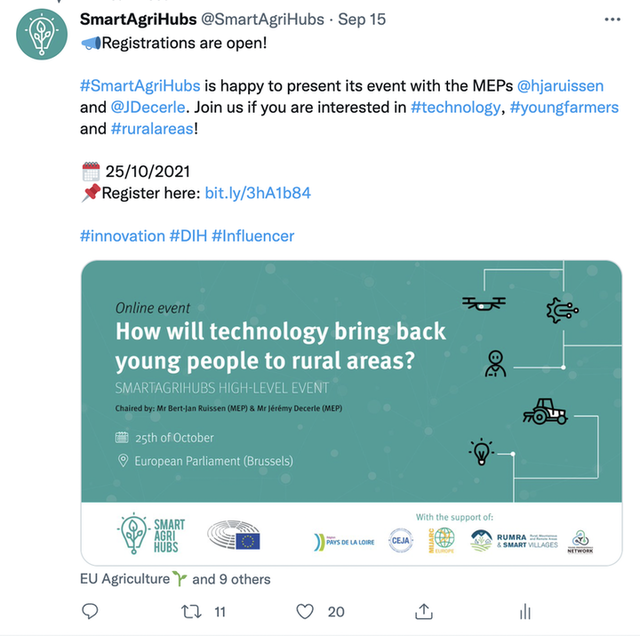Open the online event banner image
The height and width of the screenshot is (636, 640).
point(351,413)
